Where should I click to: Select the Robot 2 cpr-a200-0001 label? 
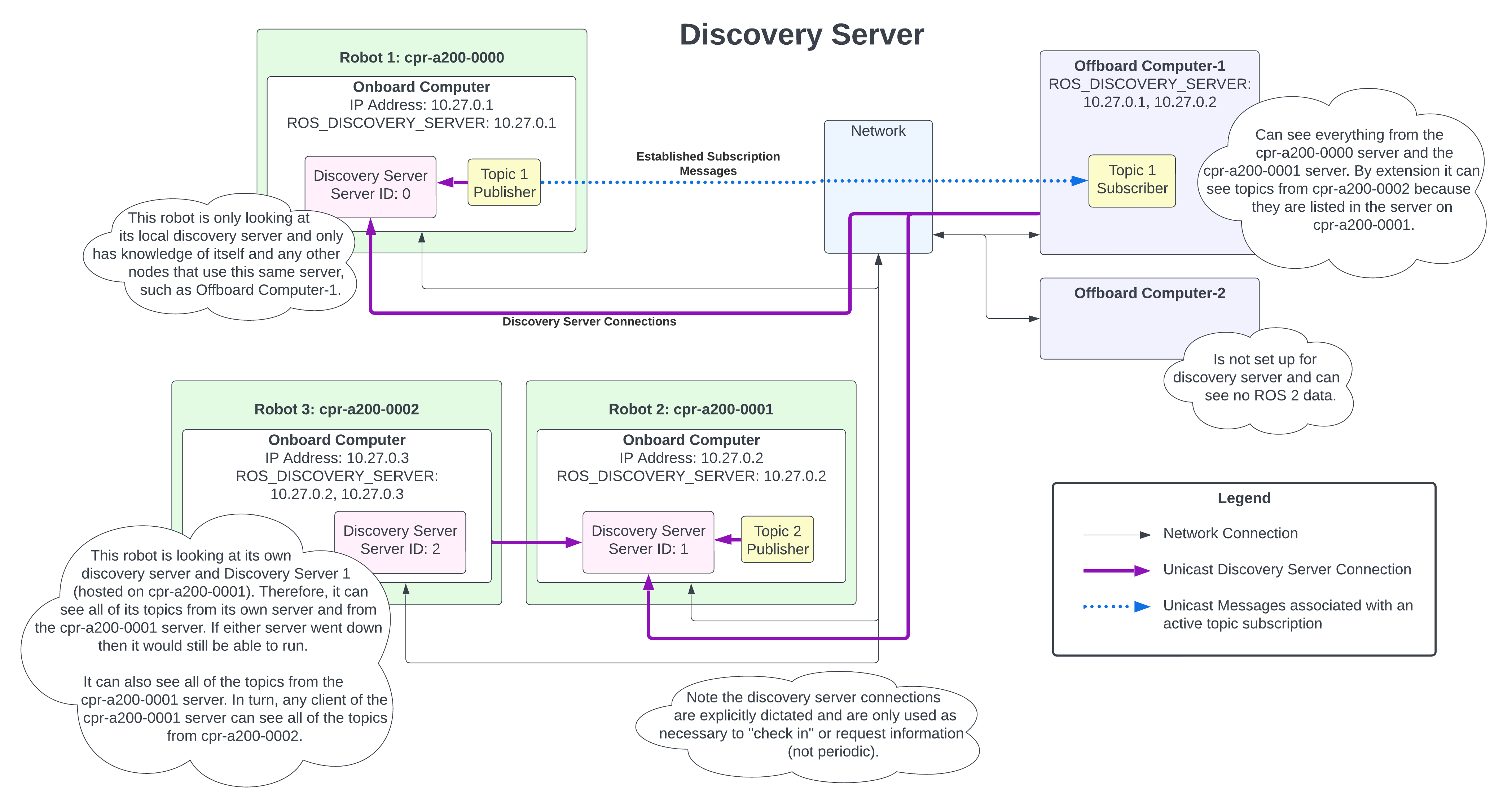(x=690, y=409)
